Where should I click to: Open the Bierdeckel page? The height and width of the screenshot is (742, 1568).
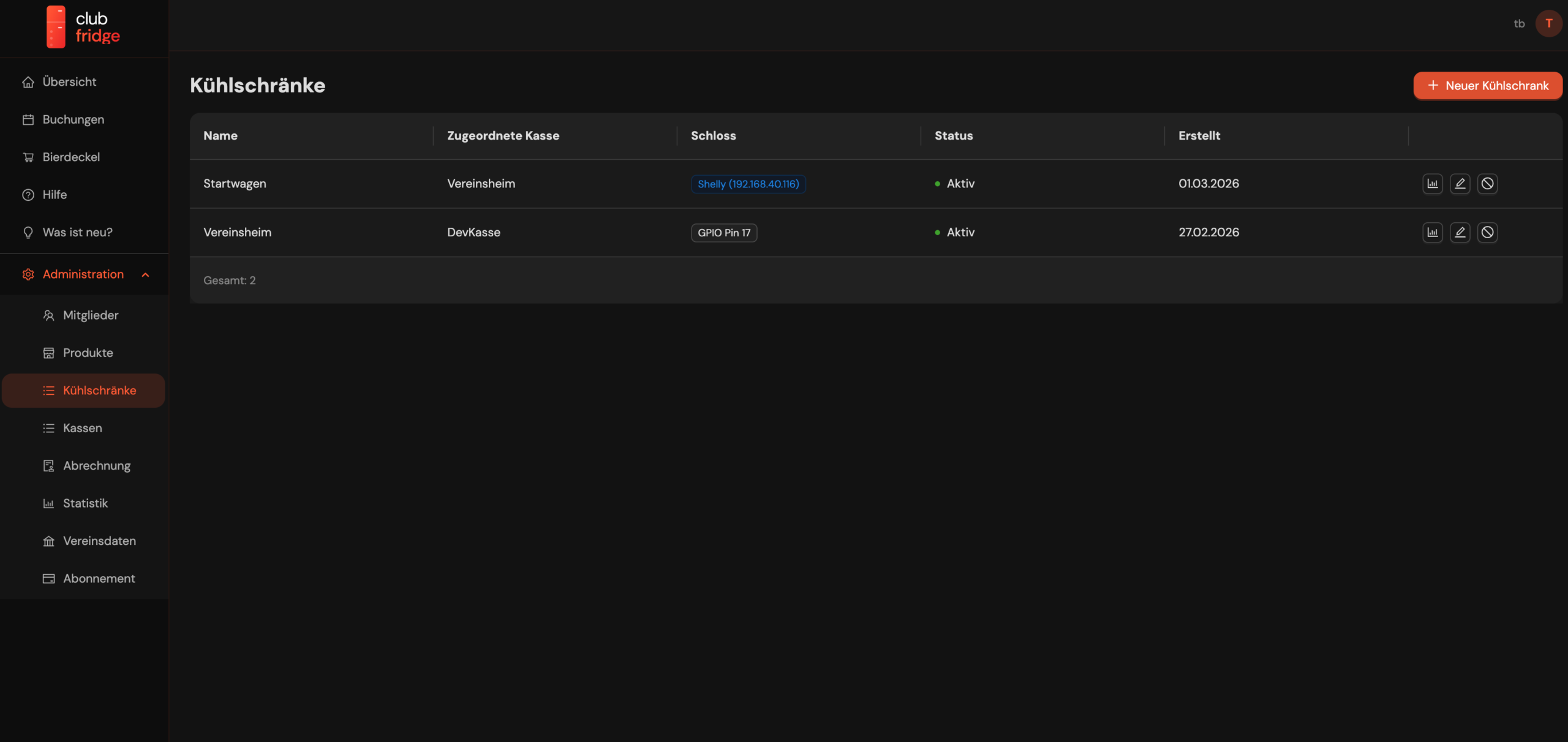tap(71, 157)
